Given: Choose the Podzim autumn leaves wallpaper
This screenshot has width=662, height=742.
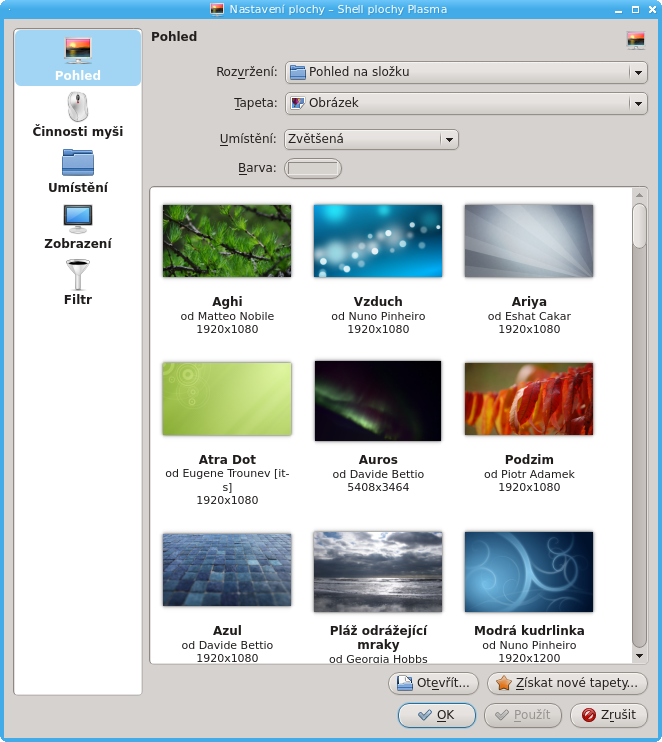Looking at the screenshot, I should coord(529,399).
